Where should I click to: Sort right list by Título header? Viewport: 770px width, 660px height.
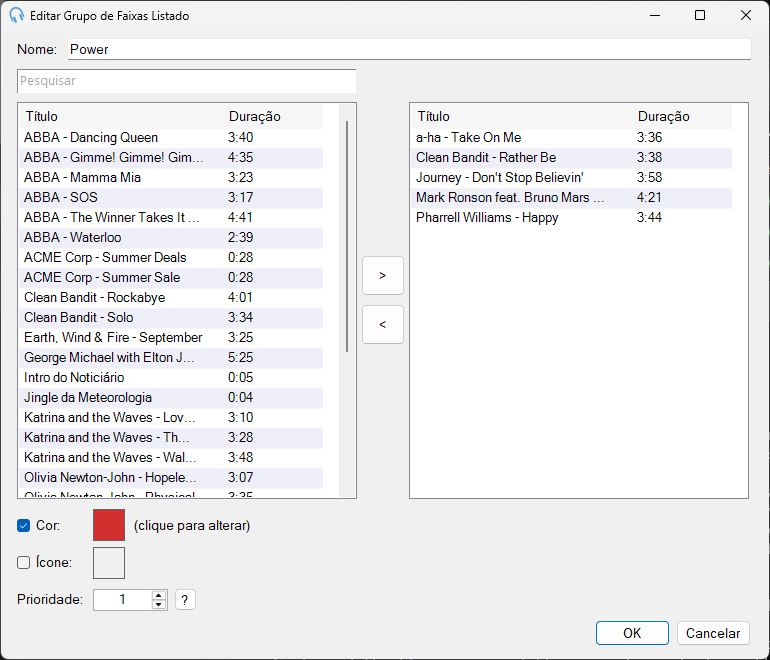click(522, 116)
